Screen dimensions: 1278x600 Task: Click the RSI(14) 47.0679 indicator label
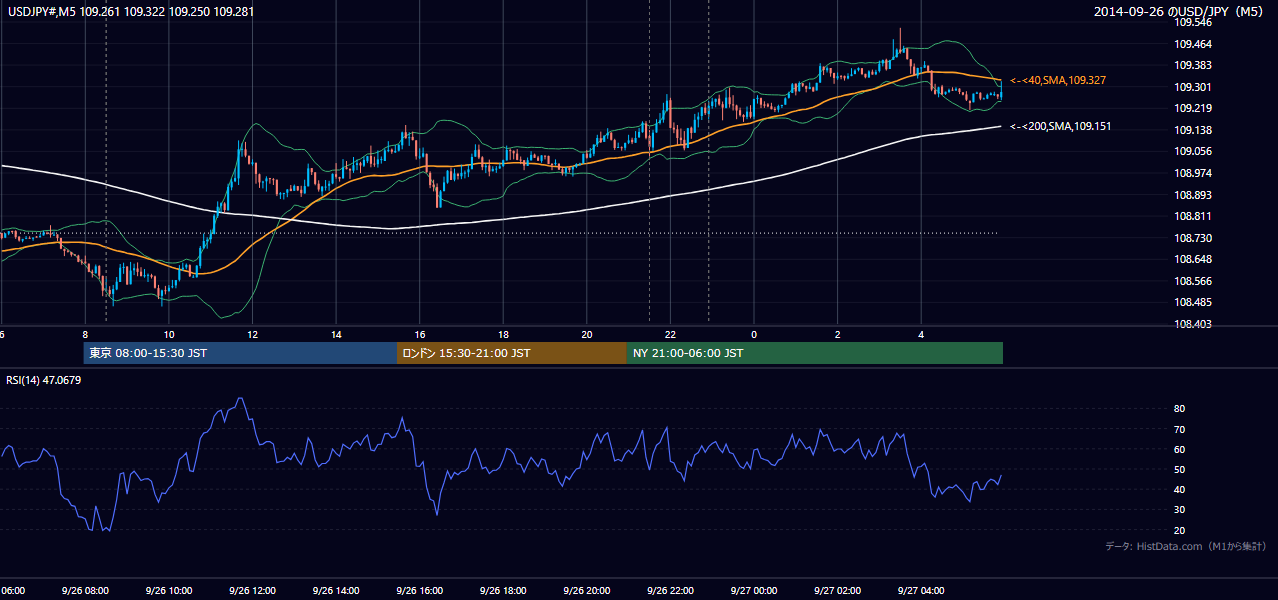(x=43, y=380)
